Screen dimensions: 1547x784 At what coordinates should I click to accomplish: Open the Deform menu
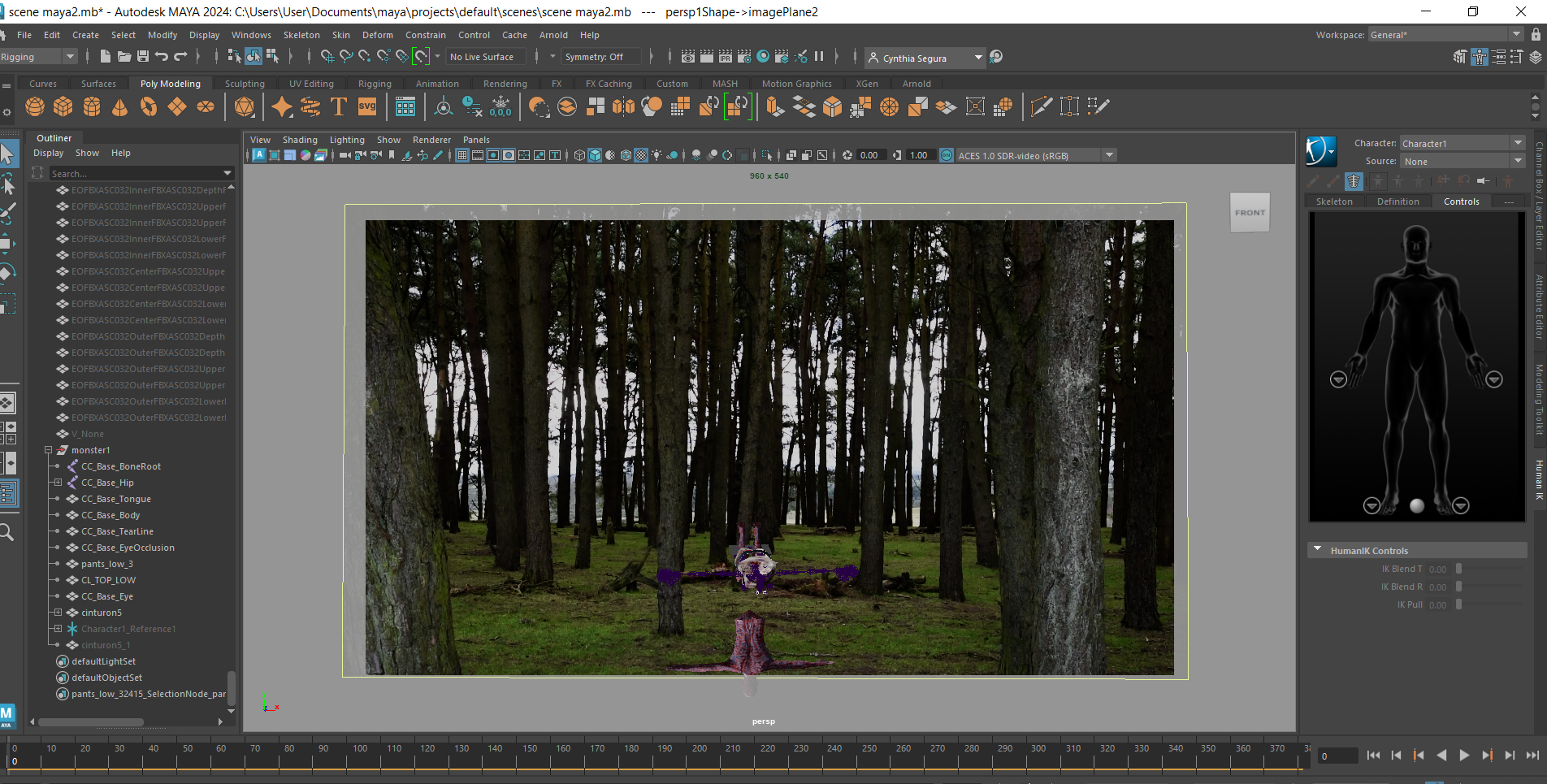pos(377,35)
